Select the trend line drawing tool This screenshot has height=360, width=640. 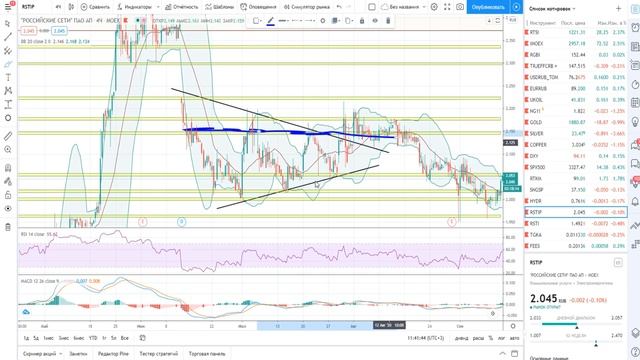click(x=8, y=37)
